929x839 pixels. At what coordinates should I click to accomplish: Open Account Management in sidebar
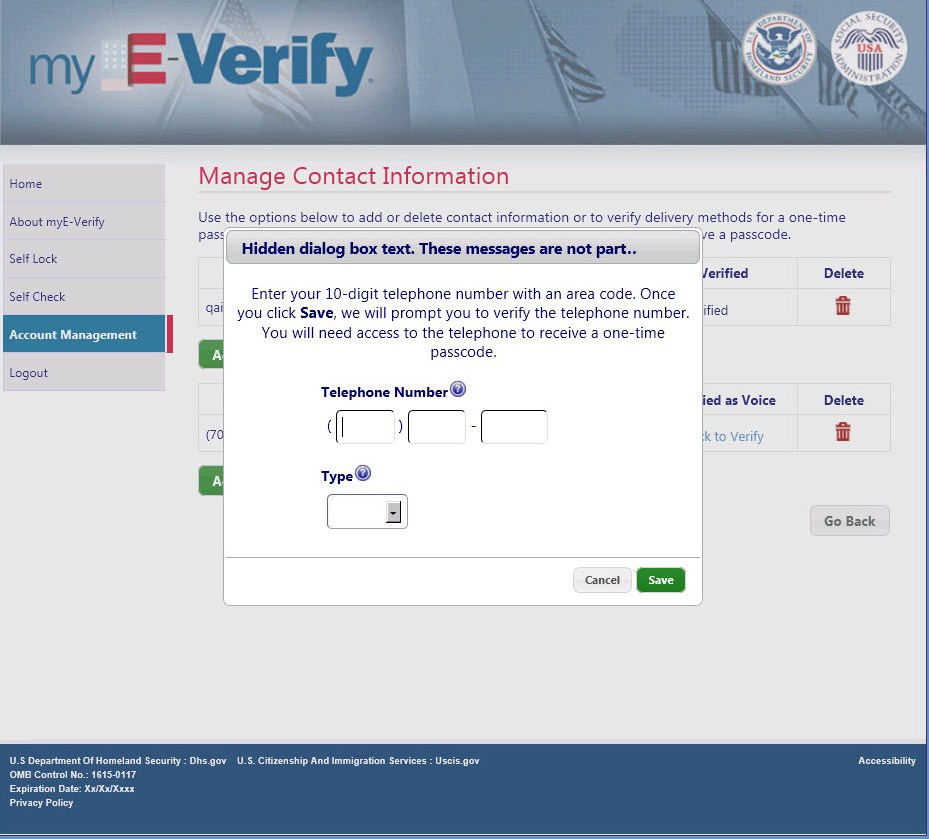[84, 334]
